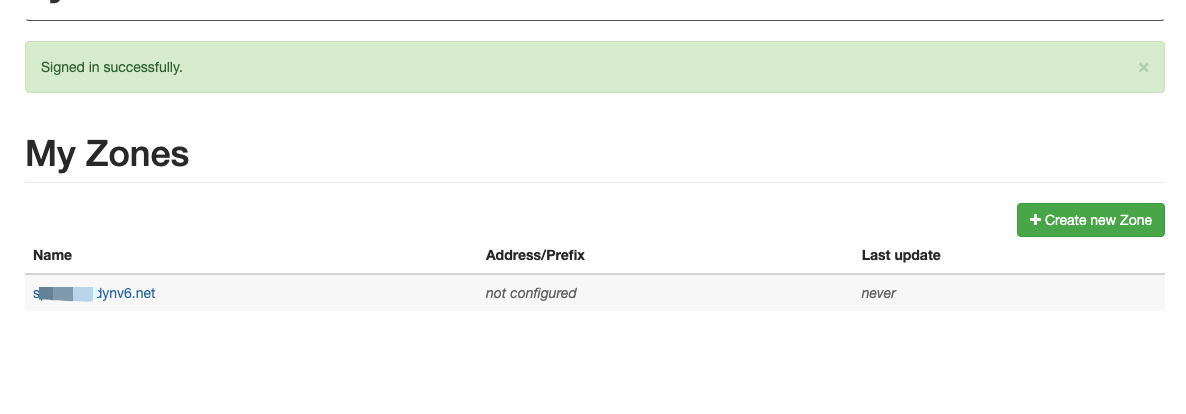
Task: Click the blurred part of the zone name
Action: (65, 293)
